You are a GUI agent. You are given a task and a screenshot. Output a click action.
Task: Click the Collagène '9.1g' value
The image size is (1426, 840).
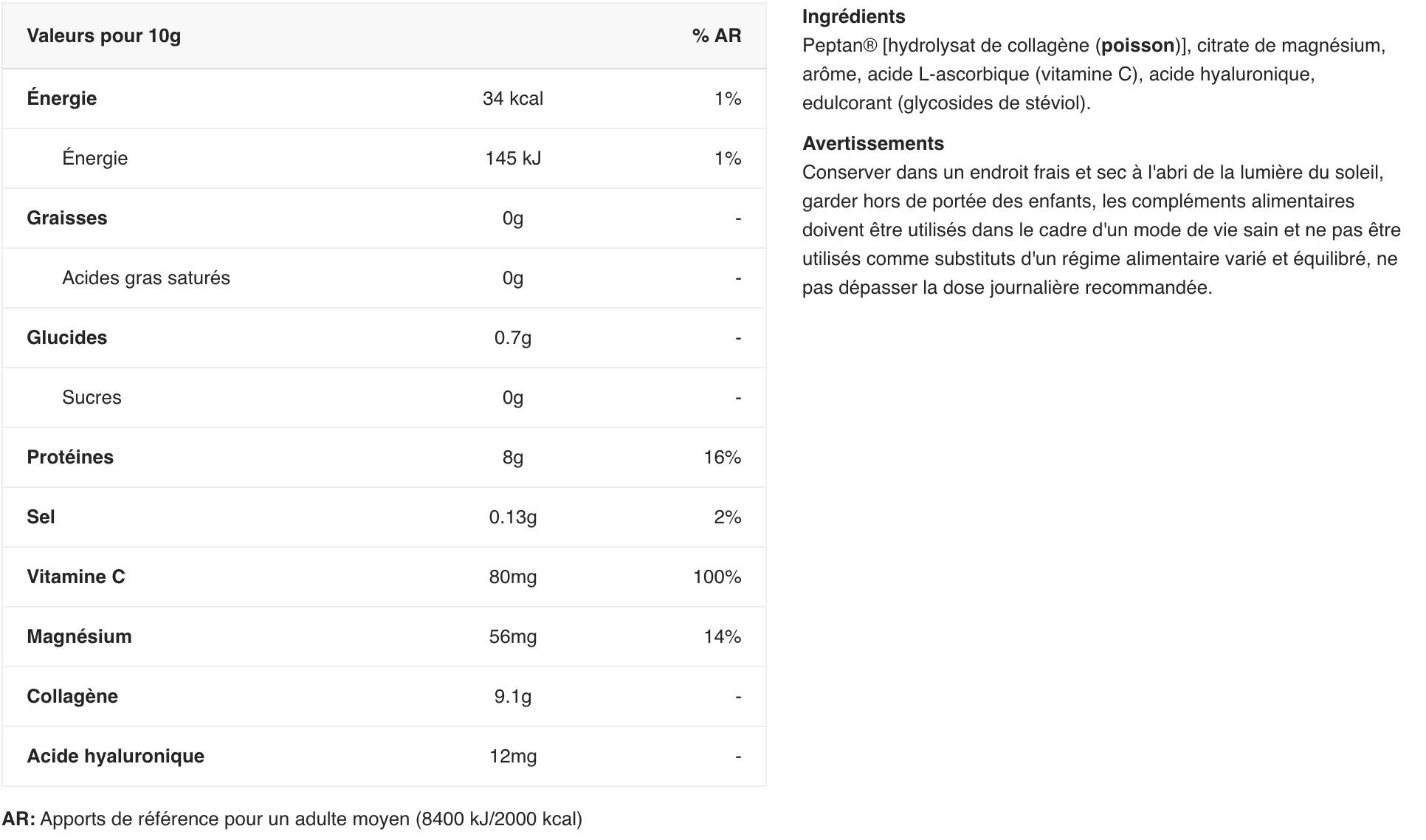[x=512, y=696]
